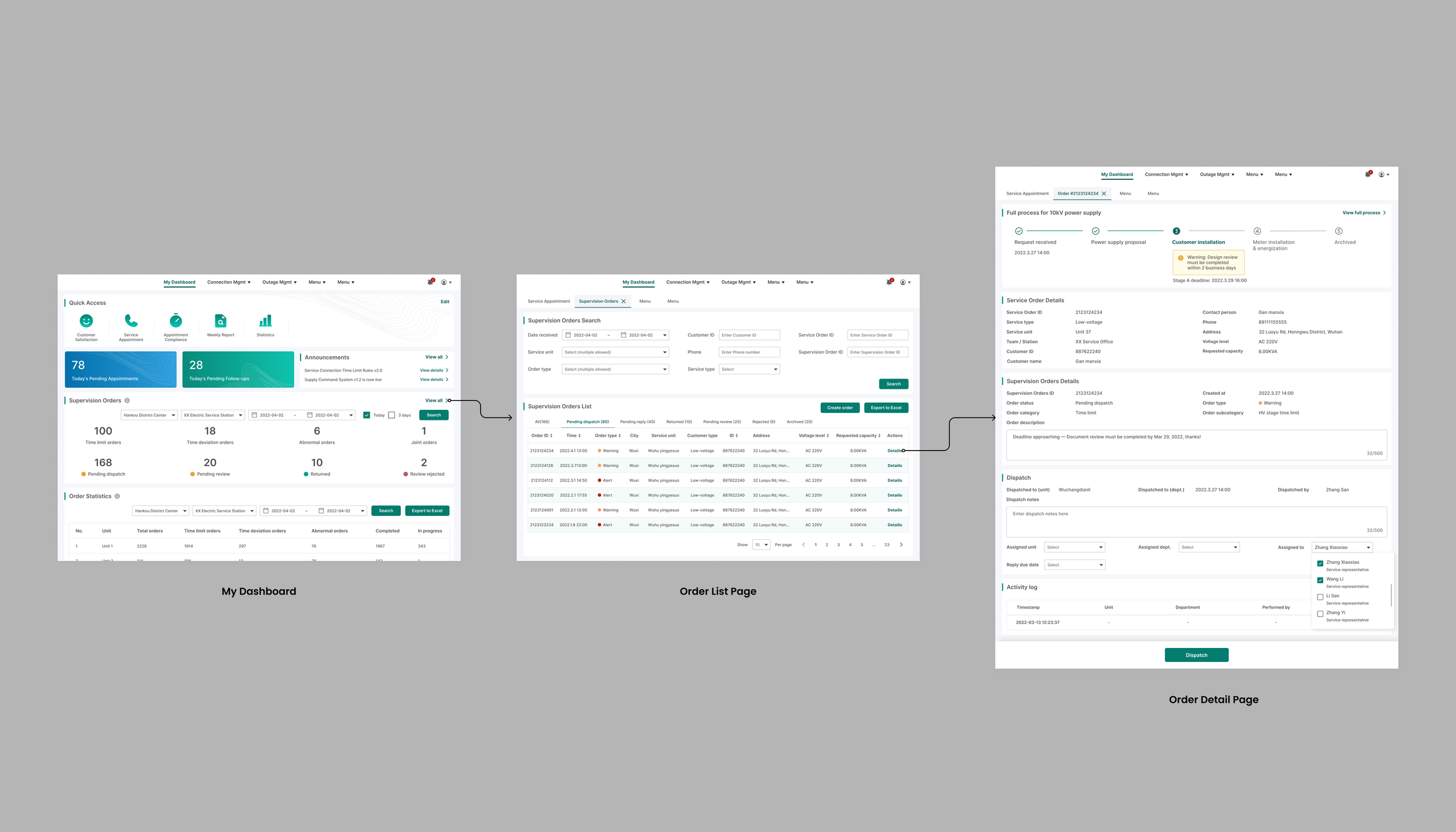Screen dimensions: 1456x832
Task: Open the Weekly Report icon
Action: pos(221,321)
